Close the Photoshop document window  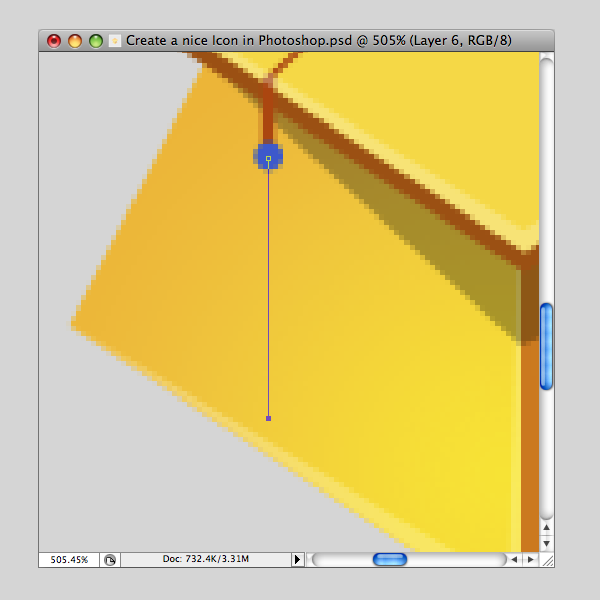(x=54, y=41)
